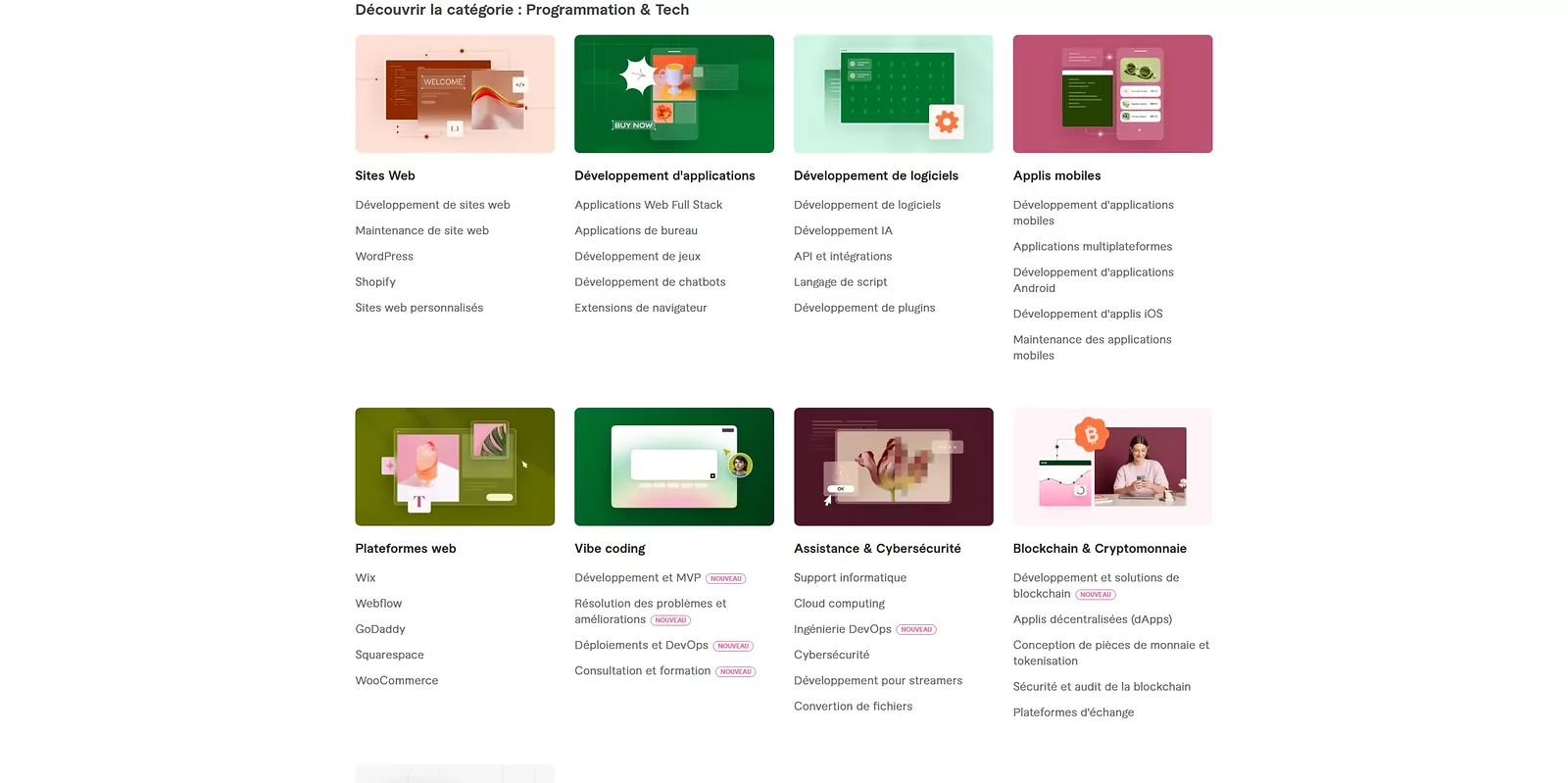Go to Support informatique
This screenshot has height=783, width=1568.
tap(851, 578)
